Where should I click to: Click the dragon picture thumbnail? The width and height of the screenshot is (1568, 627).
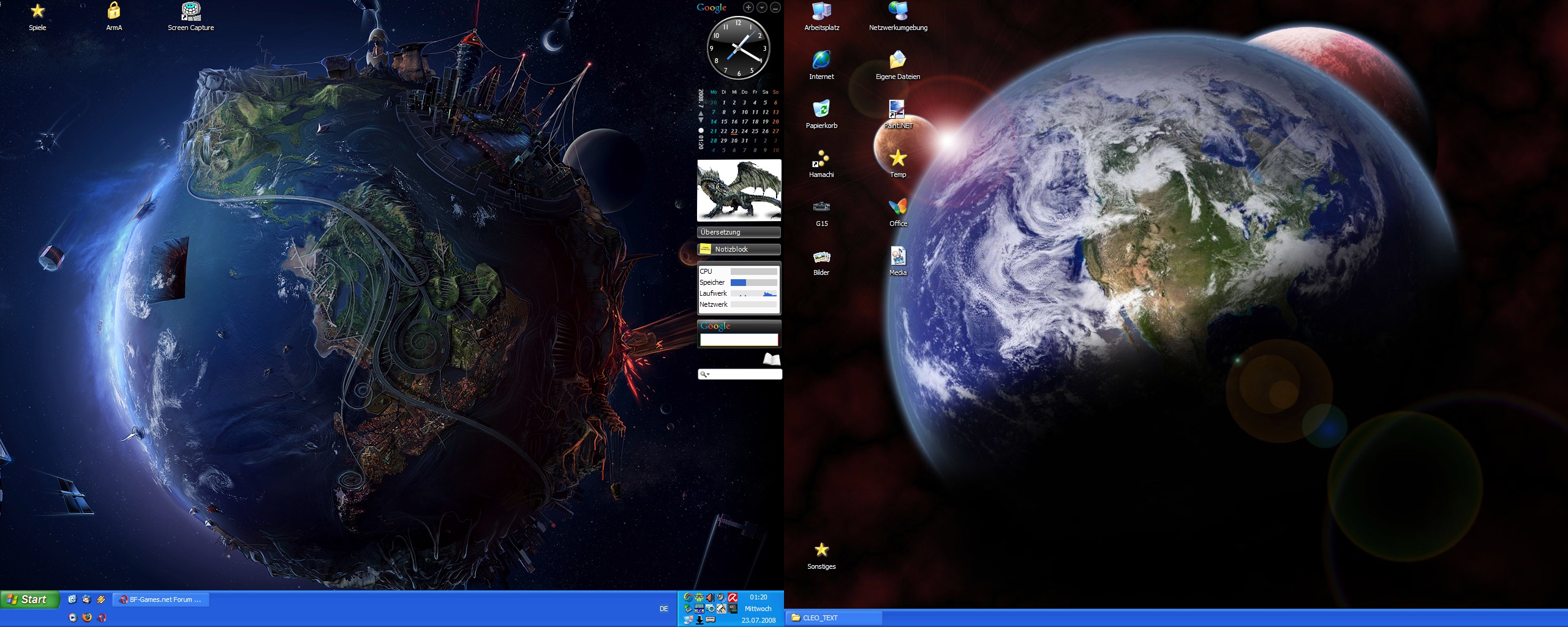[x=739, y=190]
